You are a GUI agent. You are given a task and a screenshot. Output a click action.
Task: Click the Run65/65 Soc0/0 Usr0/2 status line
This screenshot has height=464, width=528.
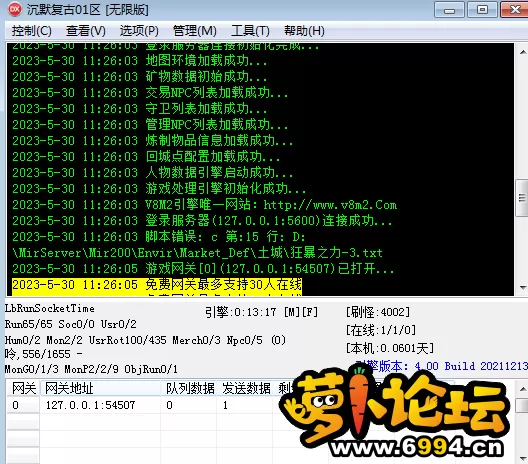pyautogui.click(x=71, y=324)
